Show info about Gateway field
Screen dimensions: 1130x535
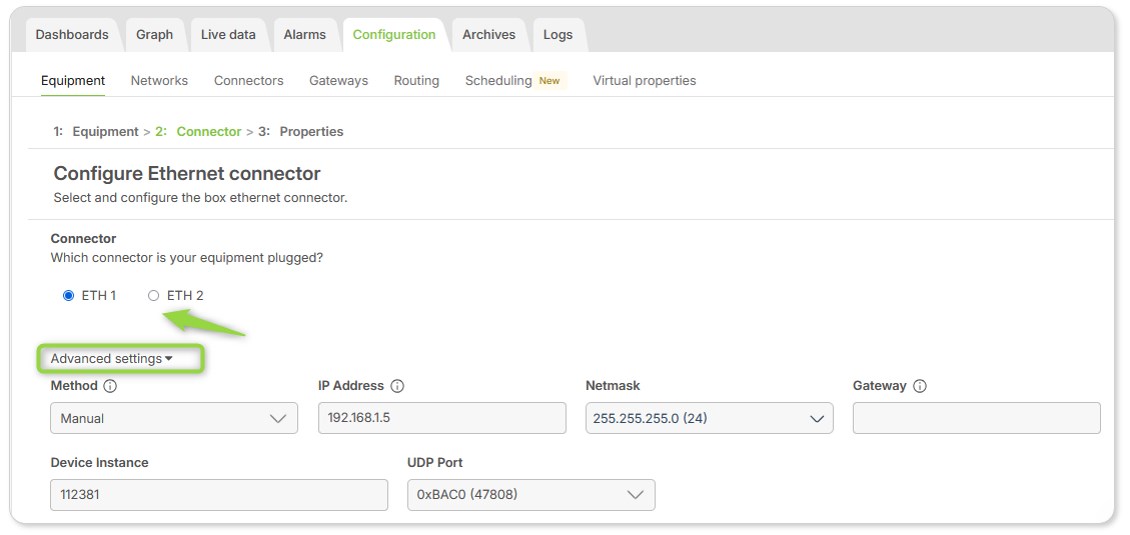(920, 386)
